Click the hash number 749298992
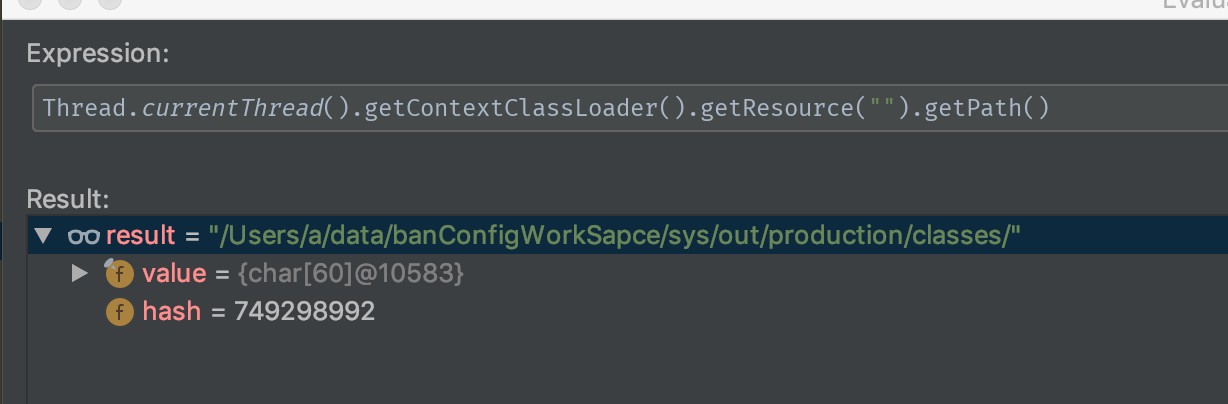The height and width of the screenshot is (404, 1228). (x=304, y=312)
